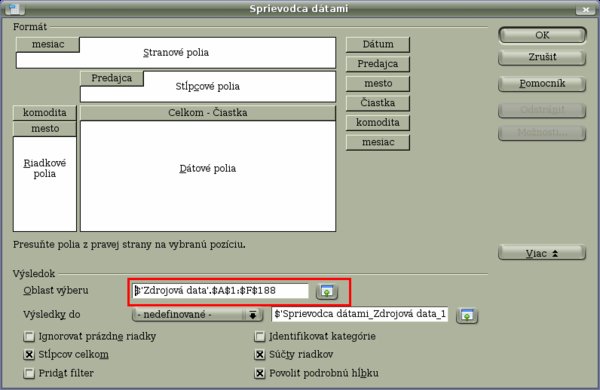This screenshot has width=600, height=390.
Task: Open help via Pomocník button
Action: [542, 83]
